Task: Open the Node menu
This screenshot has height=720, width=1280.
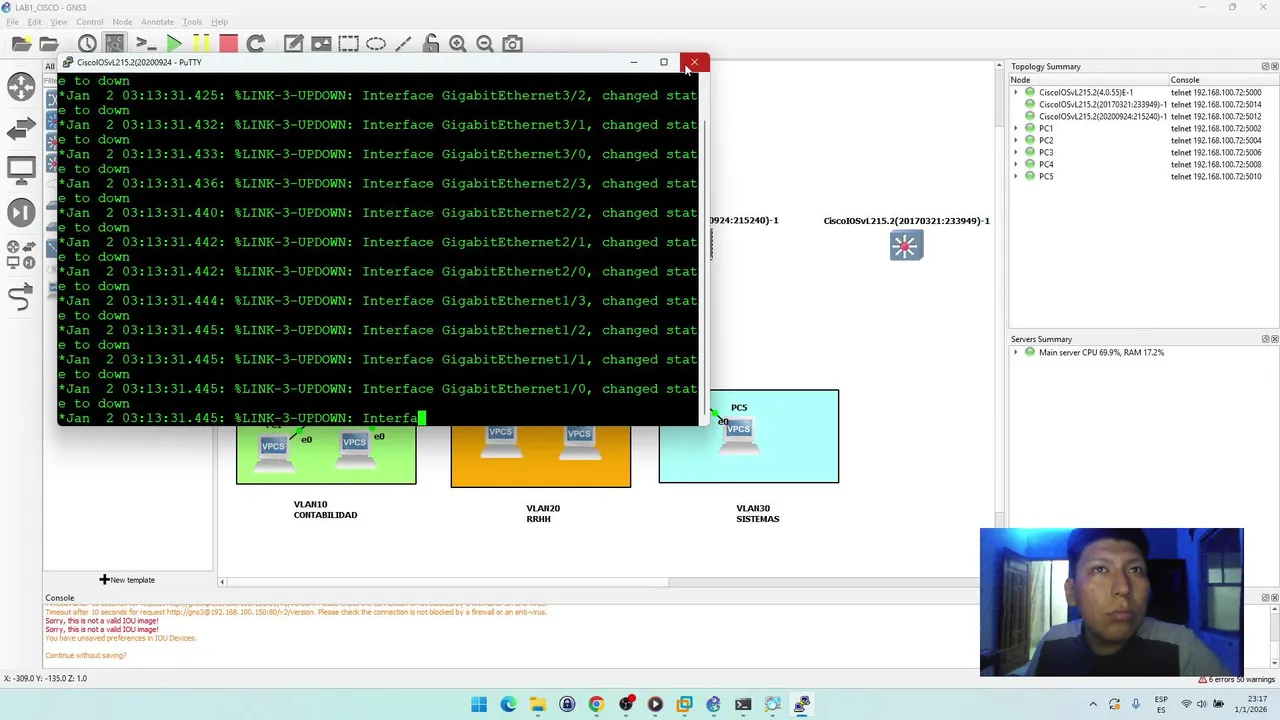Action: (122, 22)
